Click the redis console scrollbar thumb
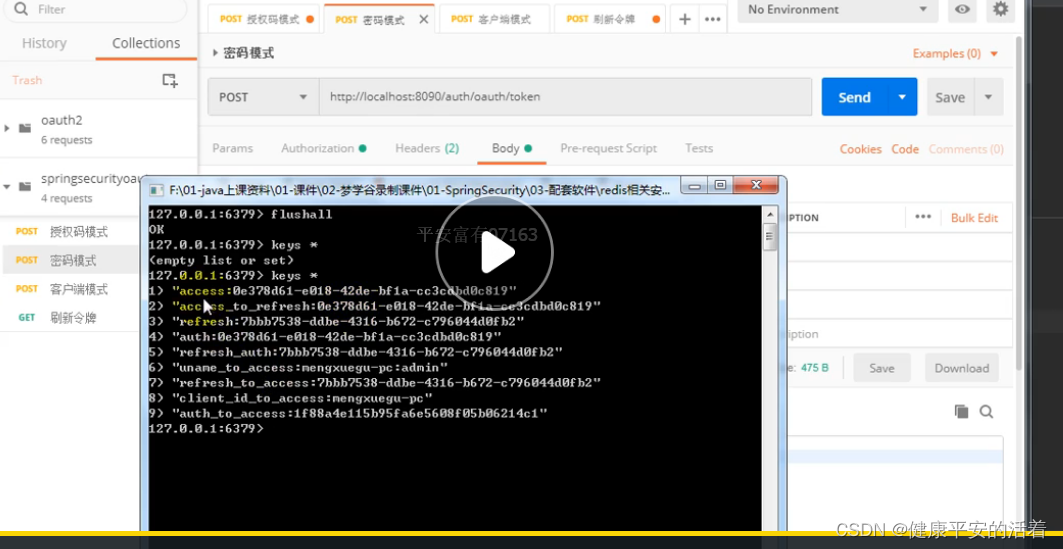This screenshot has height=549, width=1063. [769, 237]
